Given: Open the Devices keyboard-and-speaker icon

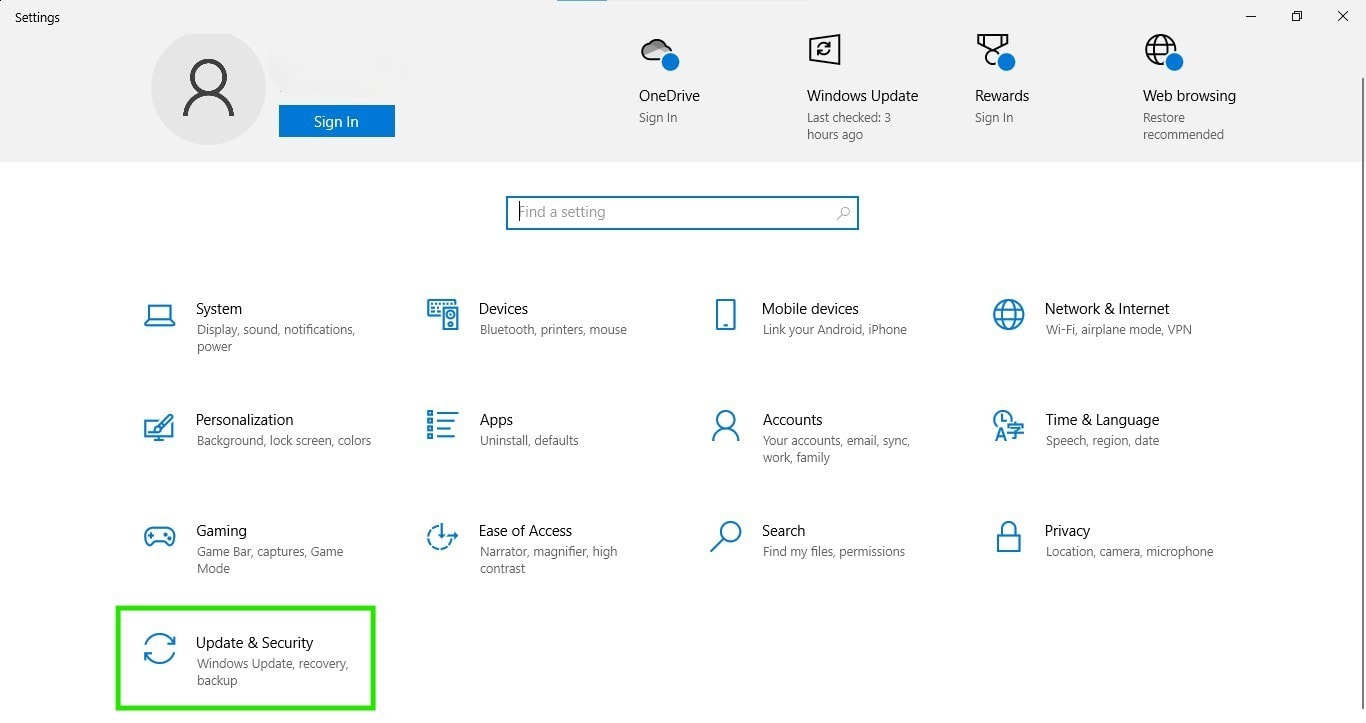Looking at the screenshot, I should [442, 314].
